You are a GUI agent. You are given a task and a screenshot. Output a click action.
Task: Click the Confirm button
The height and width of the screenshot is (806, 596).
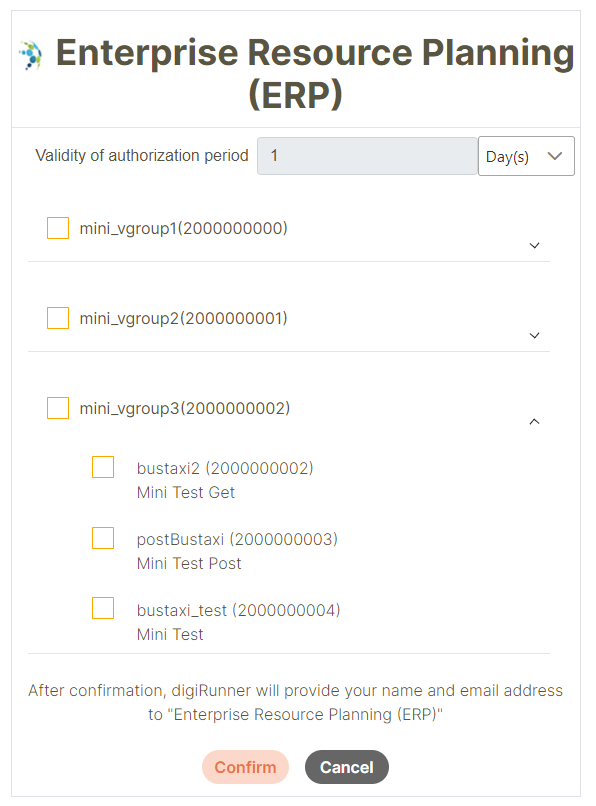(245, 767)
